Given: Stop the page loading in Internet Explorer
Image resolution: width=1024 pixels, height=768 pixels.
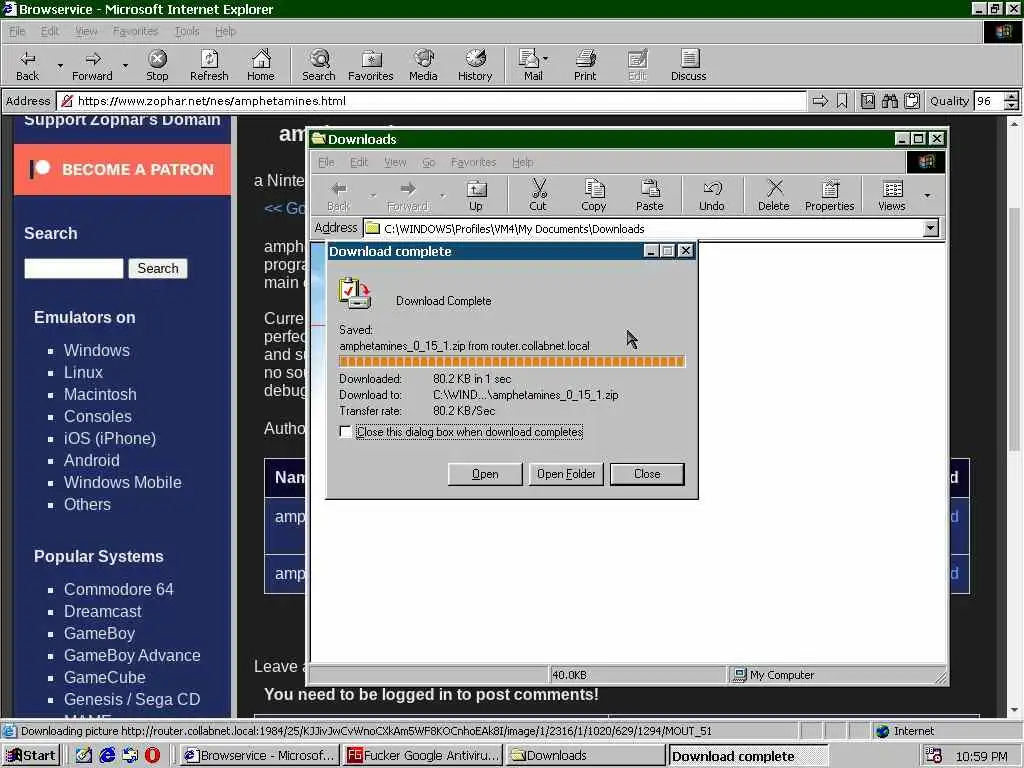Looking at the screenshot, I should 157,65.
